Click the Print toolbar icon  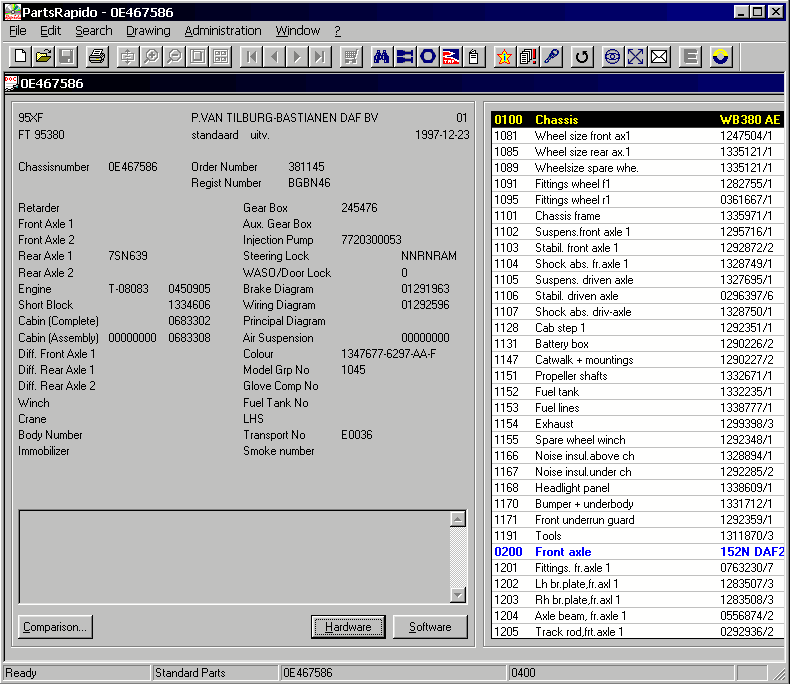[x=97, y=56]
